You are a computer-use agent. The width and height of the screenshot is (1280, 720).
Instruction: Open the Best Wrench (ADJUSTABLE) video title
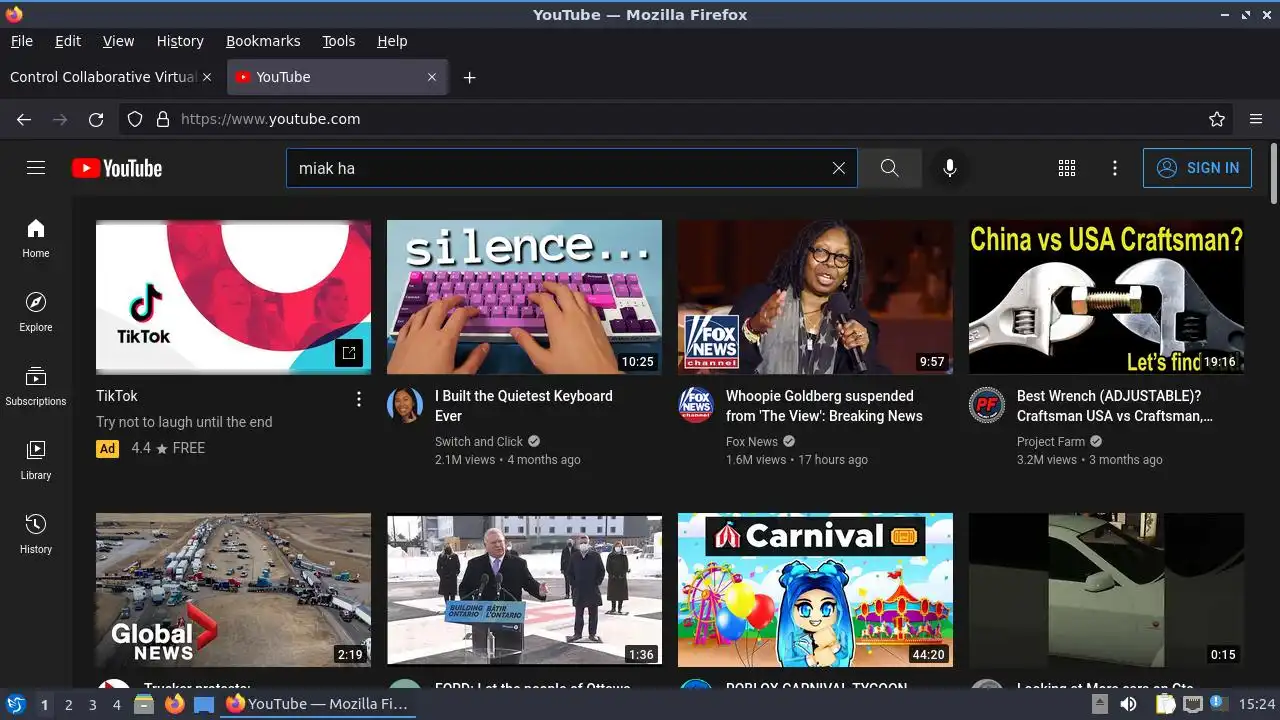coord(1115,406)
